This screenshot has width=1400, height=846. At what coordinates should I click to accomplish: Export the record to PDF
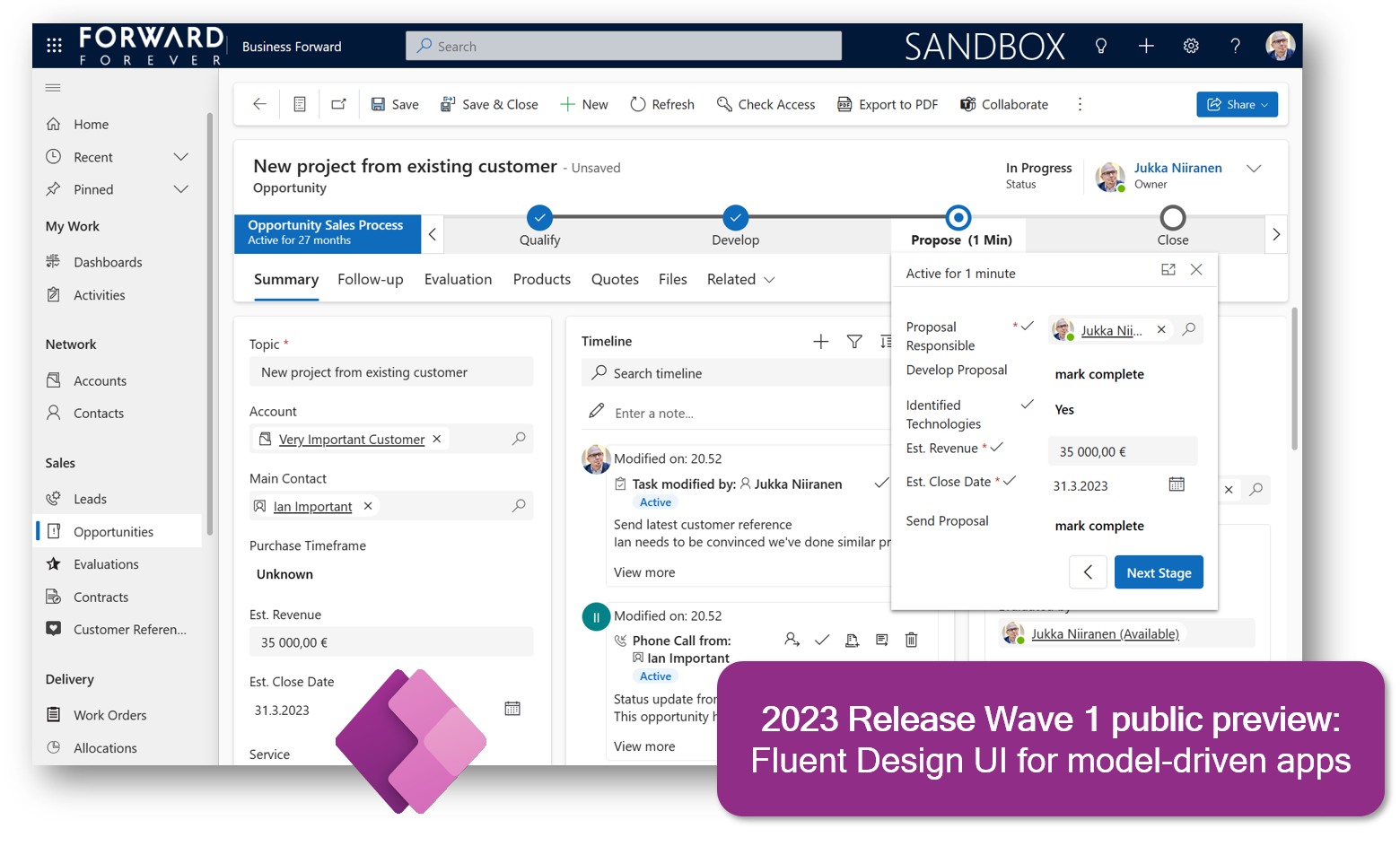(888, 104)
